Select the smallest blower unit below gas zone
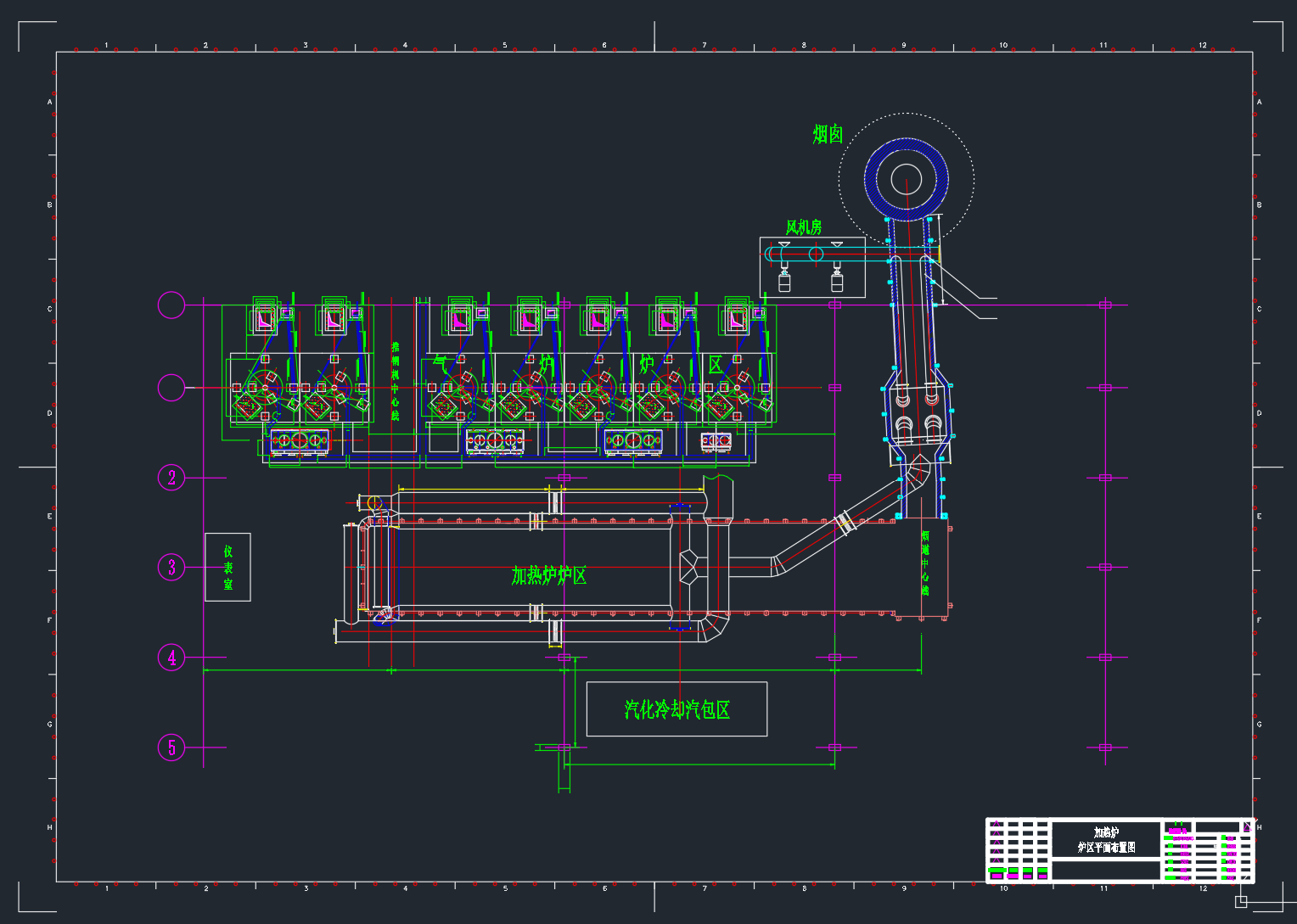 (716, 441)
